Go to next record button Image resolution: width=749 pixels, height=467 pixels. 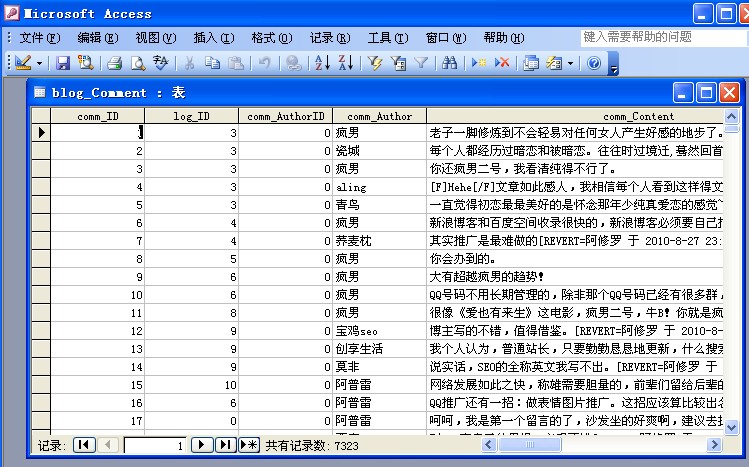pos(202,445)
